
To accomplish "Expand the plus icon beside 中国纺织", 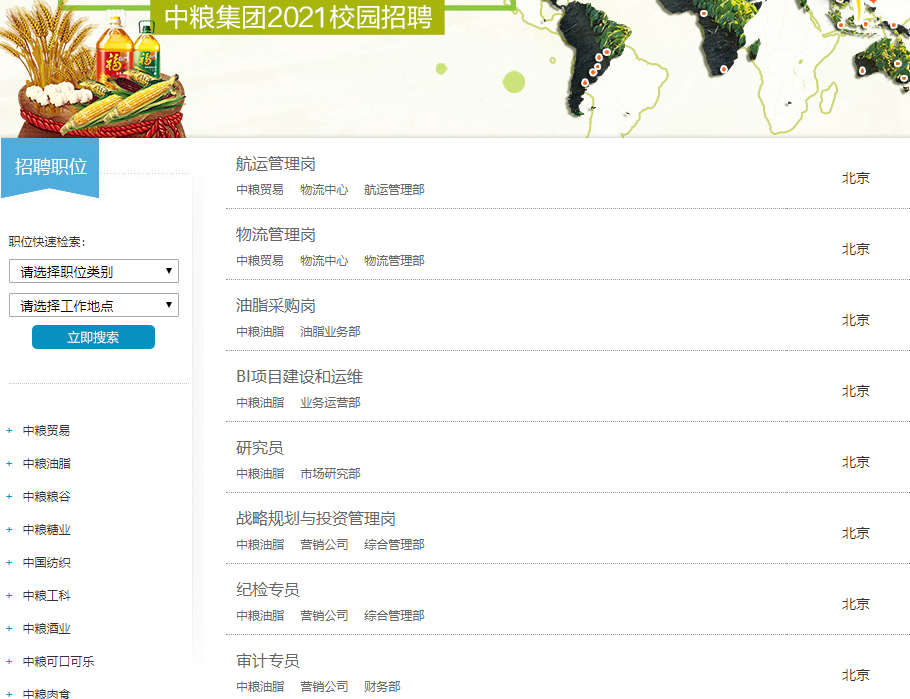I will coord(9,563).
